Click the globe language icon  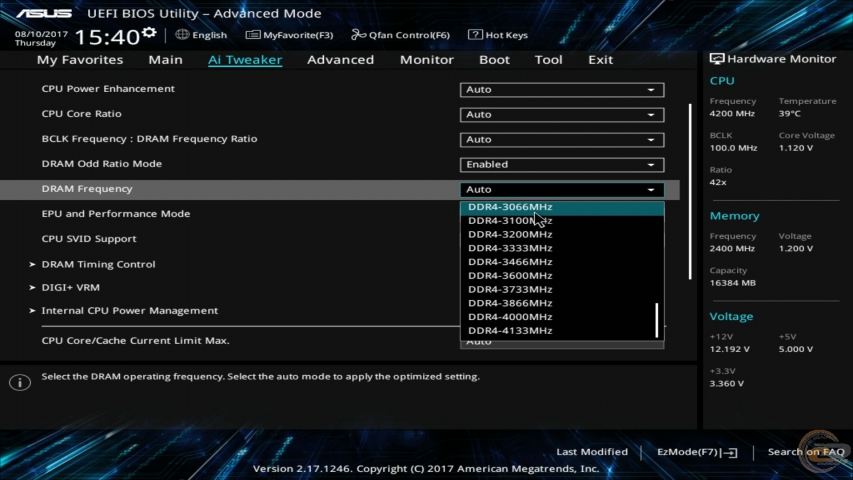click(x=182, y=34)
